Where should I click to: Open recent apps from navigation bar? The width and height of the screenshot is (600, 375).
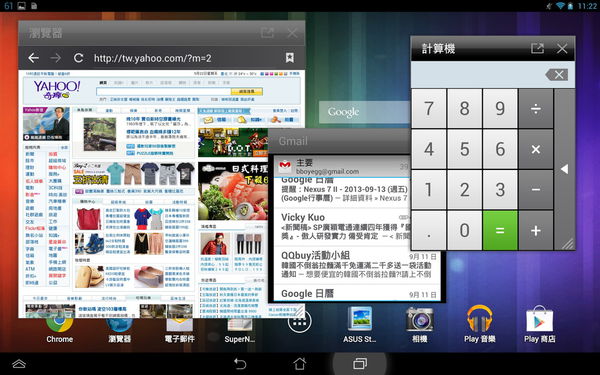pyautogui.click(x=360, y=363)
